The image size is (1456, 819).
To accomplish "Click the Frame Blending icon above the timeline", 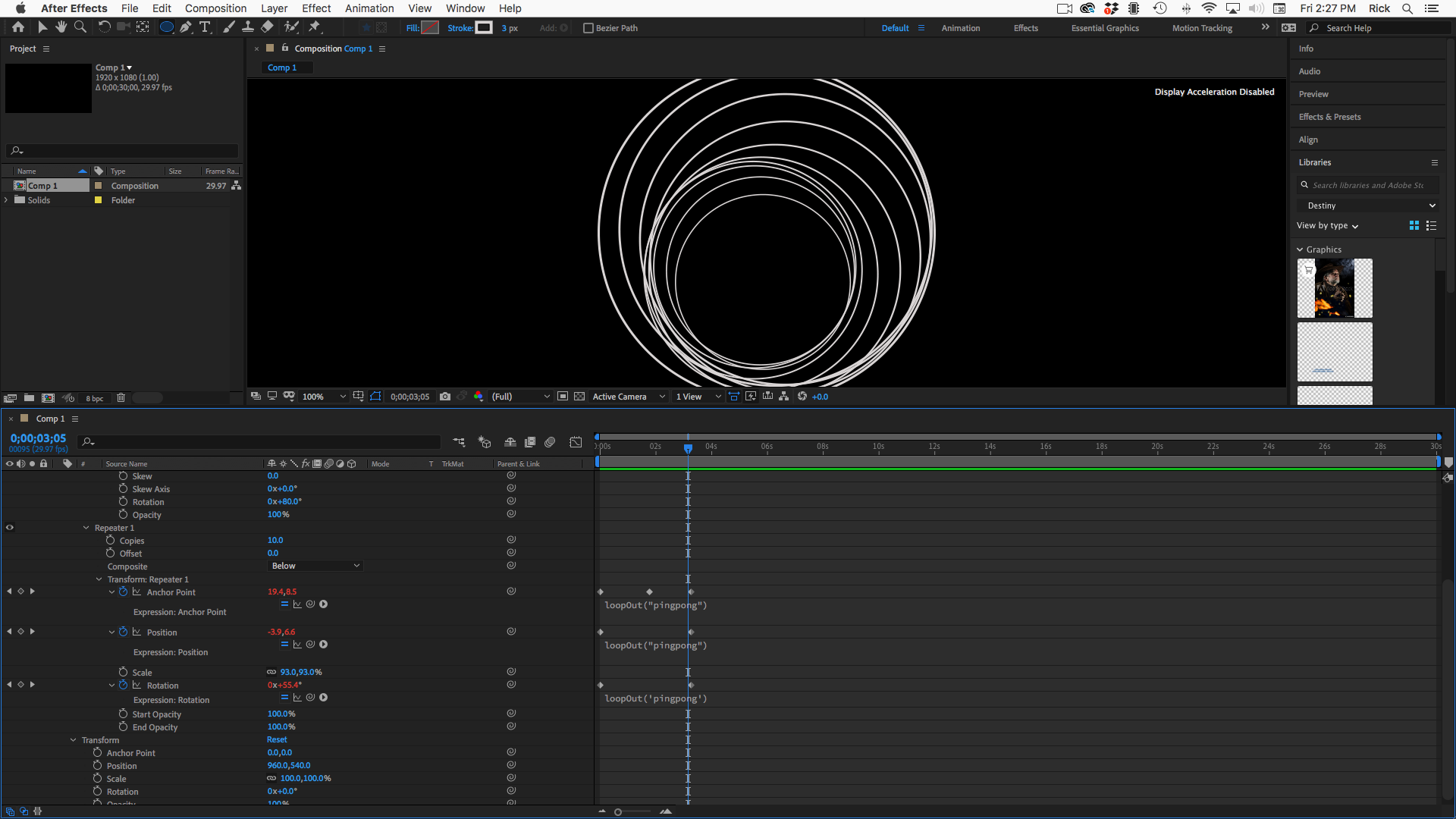I will (x=531, y=442).
